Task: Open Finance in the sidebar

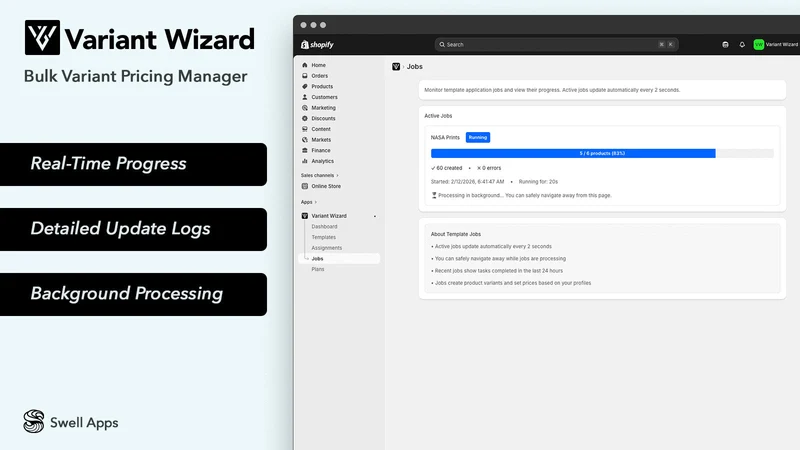Action: coord(321,151)
